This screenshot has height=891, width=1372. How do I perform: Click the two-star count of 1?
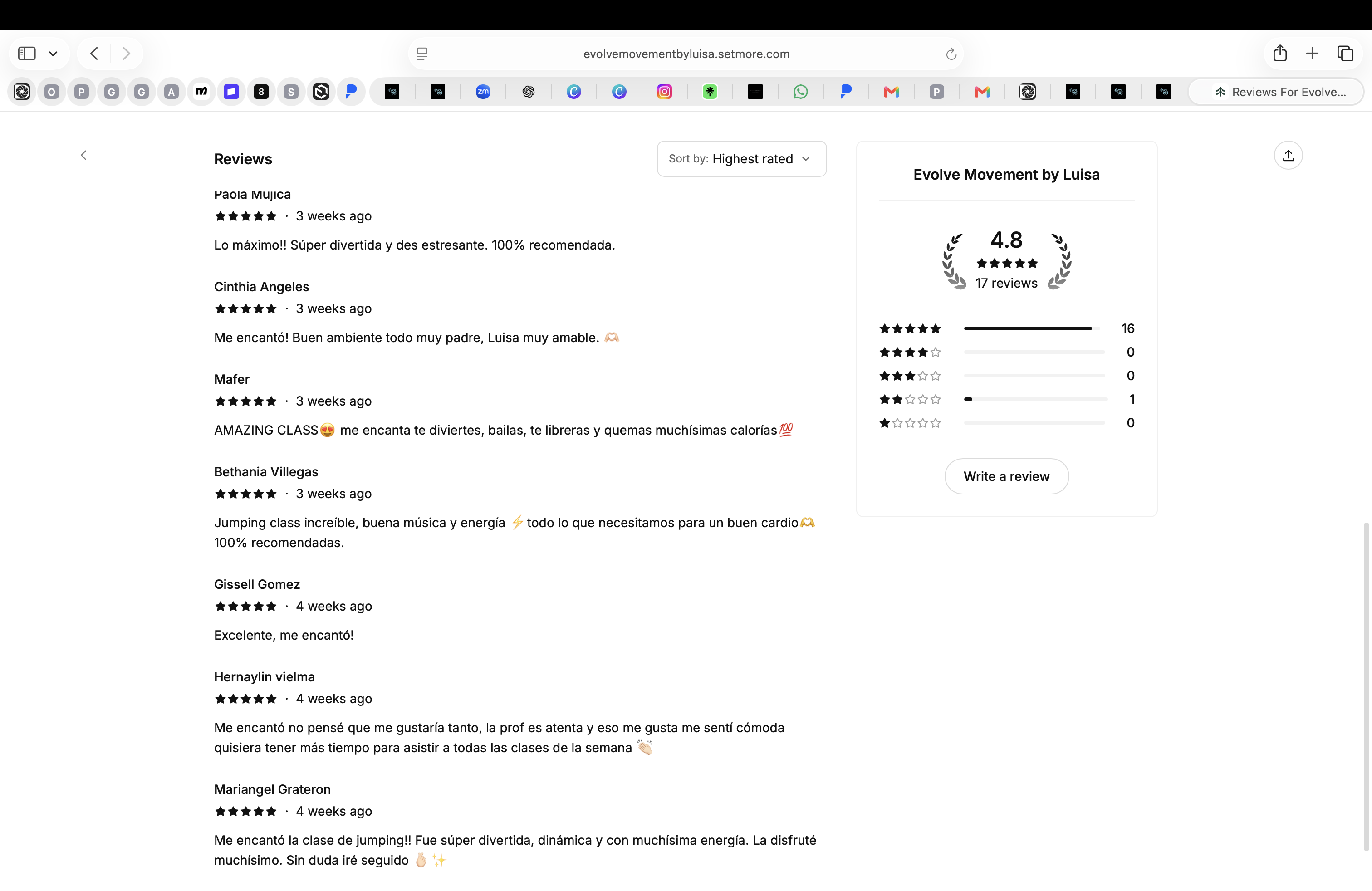point(1132,399)
